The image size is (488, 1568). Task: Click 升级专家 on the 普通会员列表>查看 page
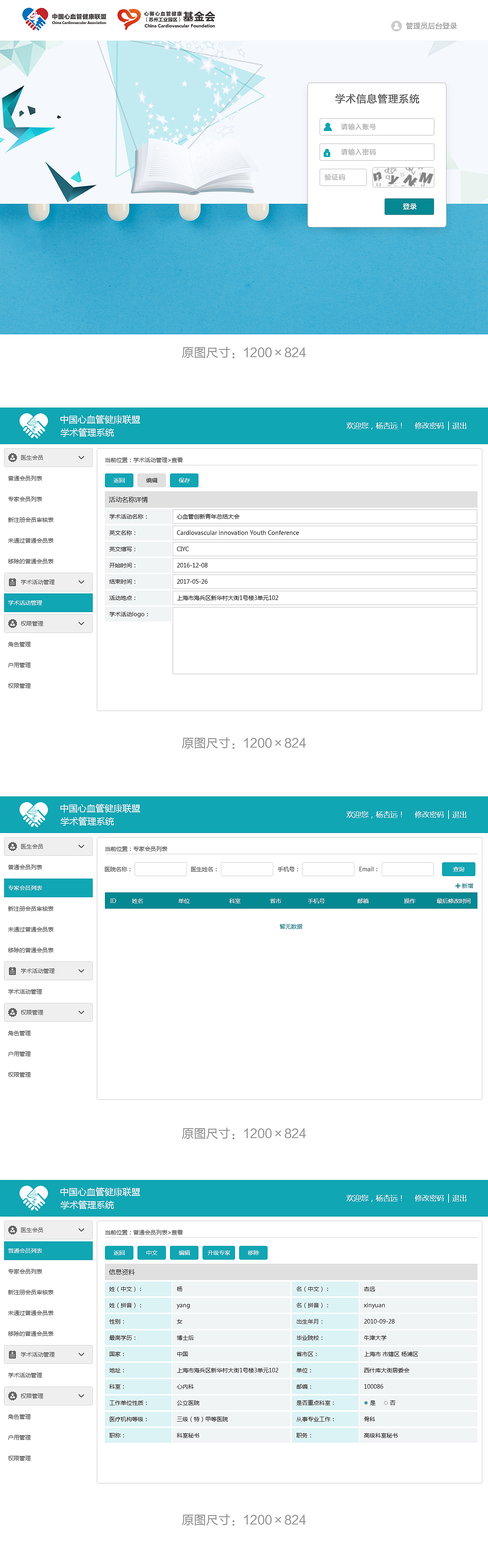tap(218, 1253)
